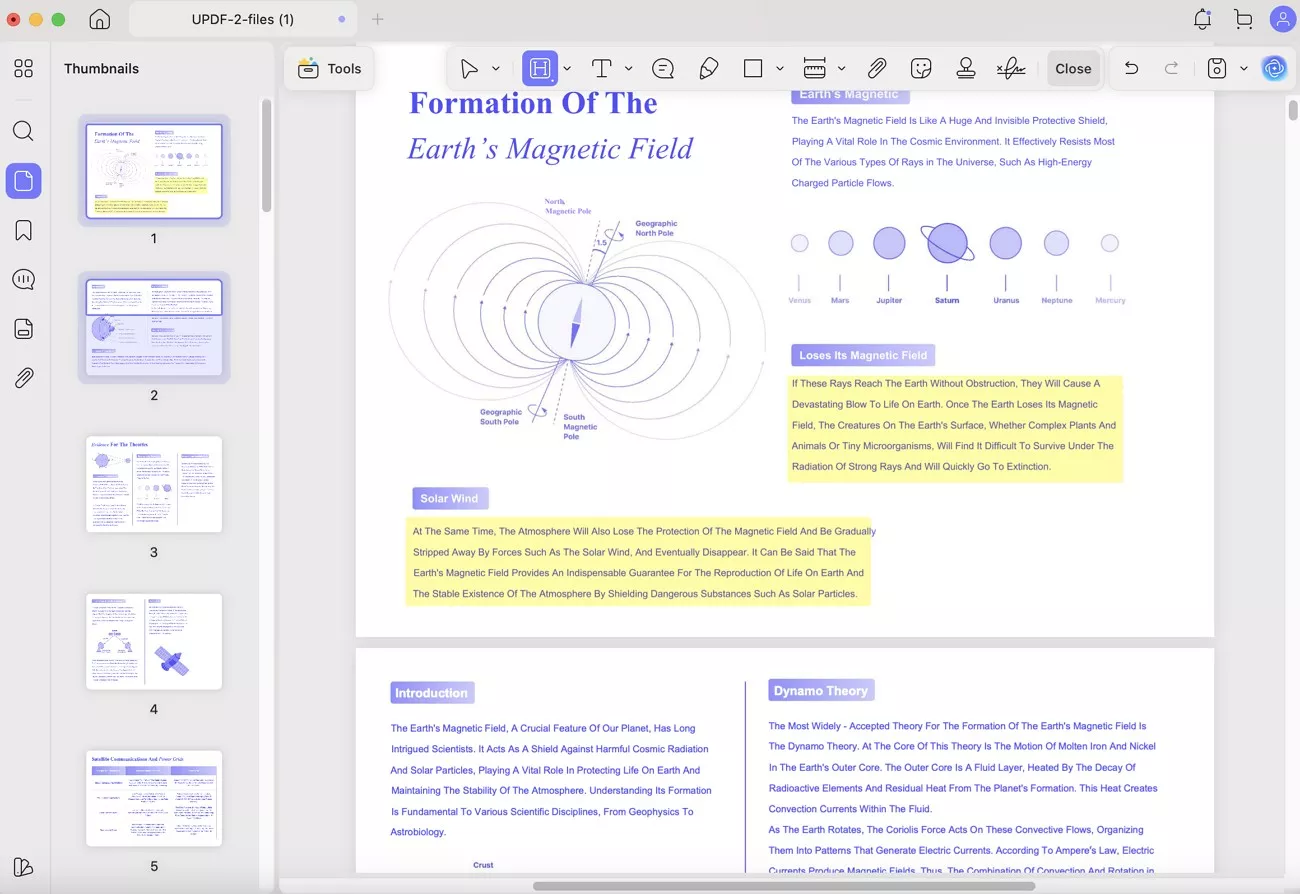Open the bookmarks panel in sidebar

[24, 230]
